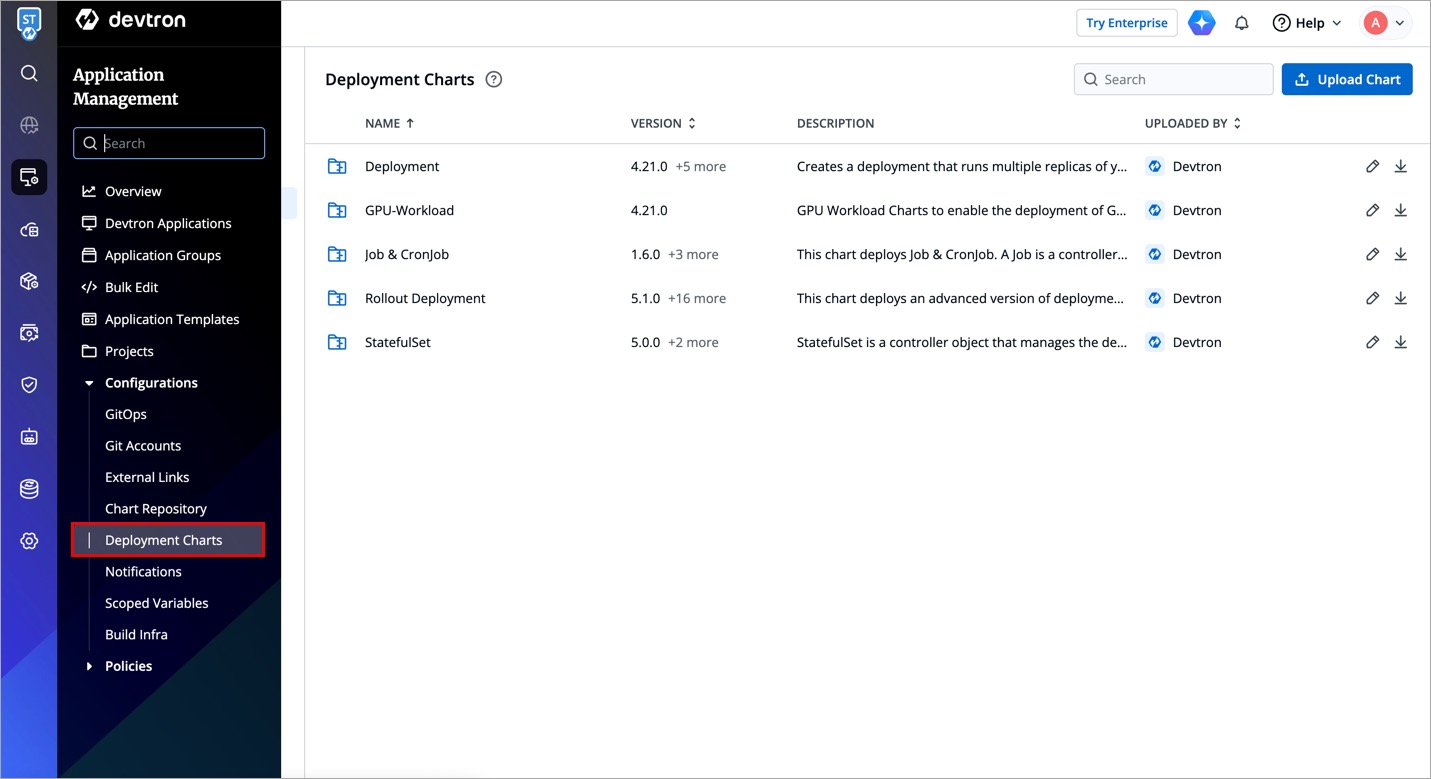Click the Deployment Charts help question icon
The height and width of the screenshot is (779, 1431).
493,80
